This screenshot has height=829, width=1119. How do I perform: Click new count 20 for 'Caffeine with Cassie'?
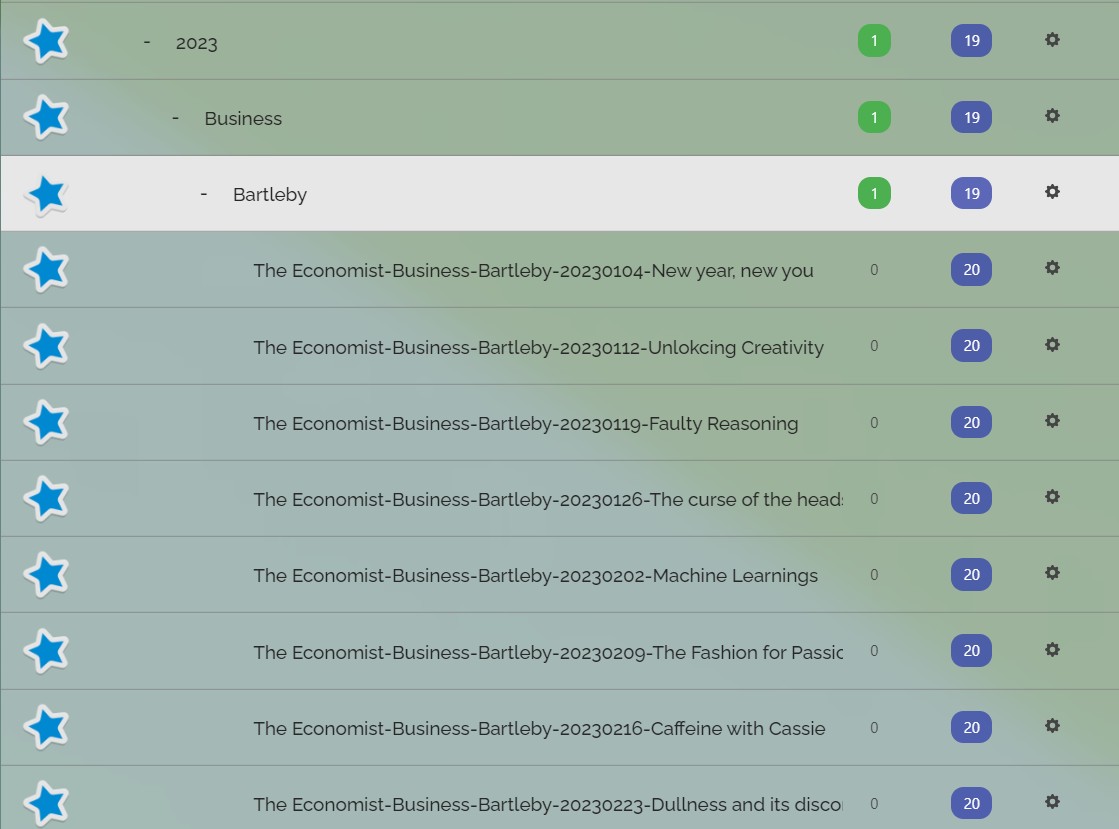[x=971, y=727]
